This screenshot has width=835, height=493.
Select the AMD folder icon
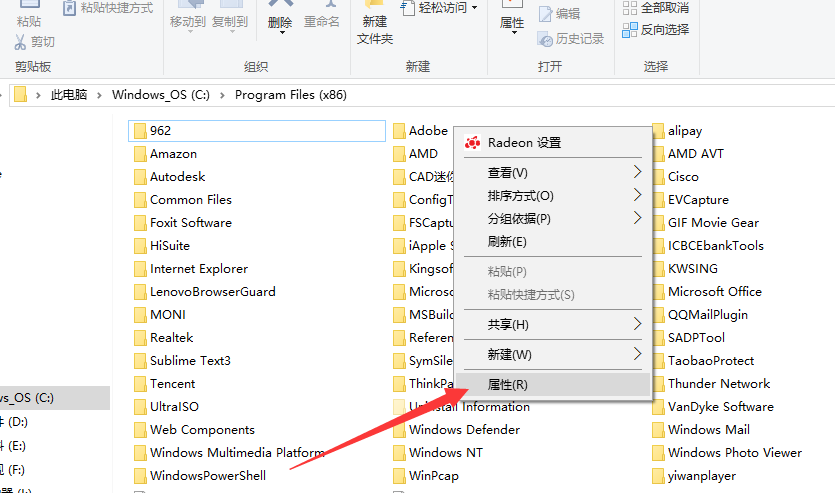point(399,154)
